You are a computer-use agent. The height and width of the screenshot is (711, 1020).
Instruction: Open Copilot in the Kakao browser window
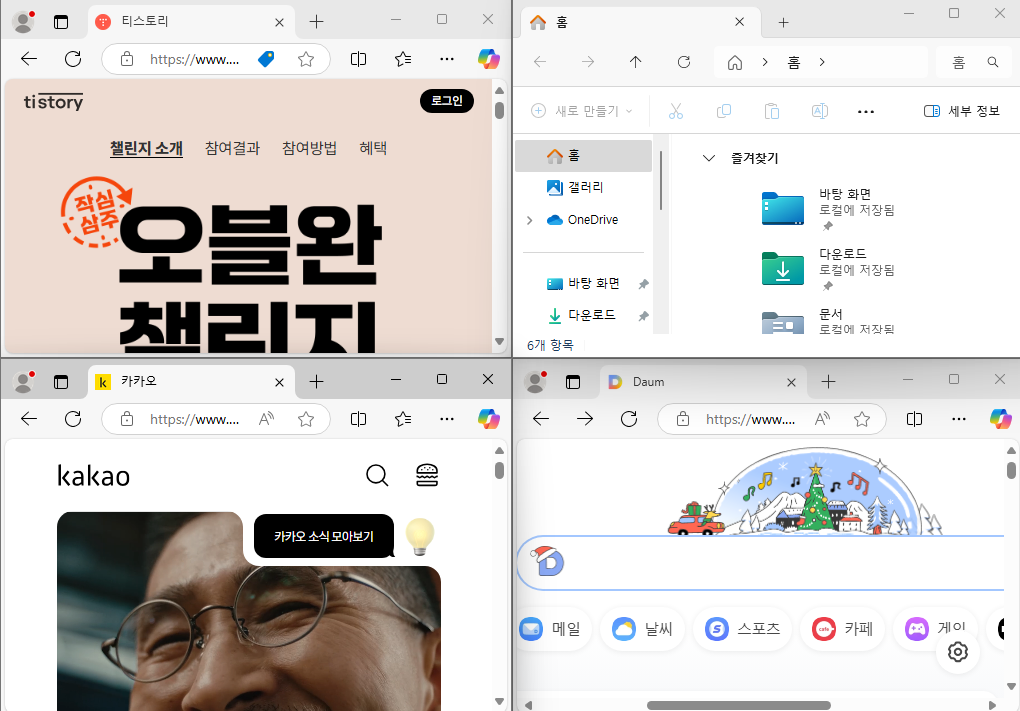(489, 420)
